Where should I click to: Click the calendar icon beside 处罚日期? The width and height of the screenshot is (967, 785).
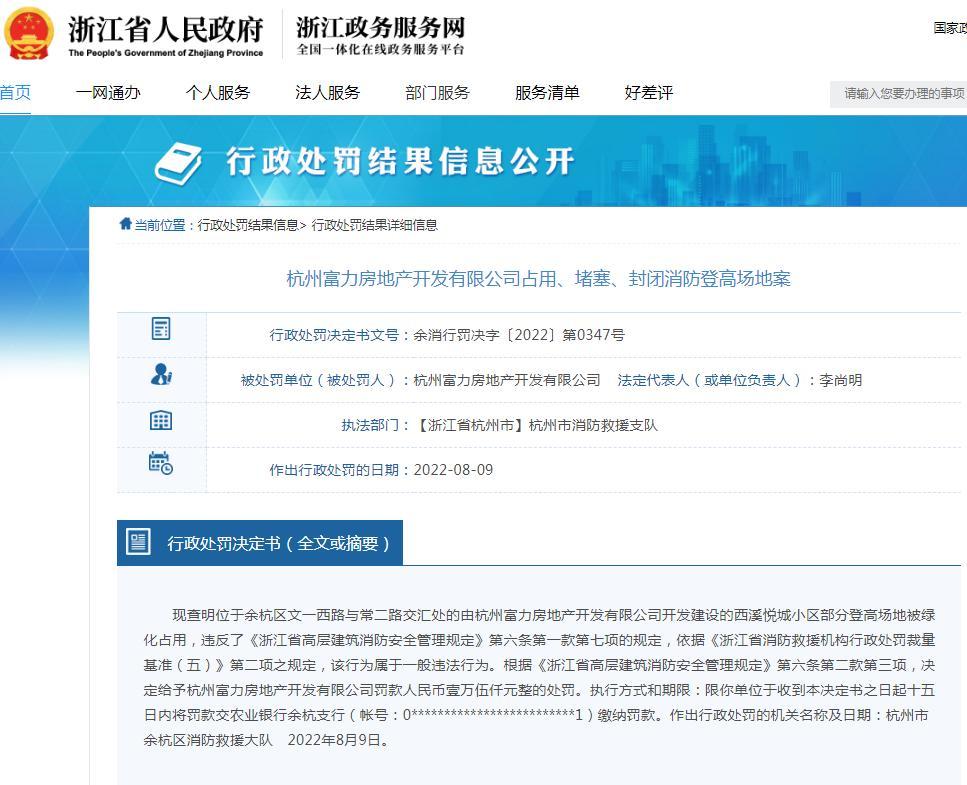click(161, 463)
